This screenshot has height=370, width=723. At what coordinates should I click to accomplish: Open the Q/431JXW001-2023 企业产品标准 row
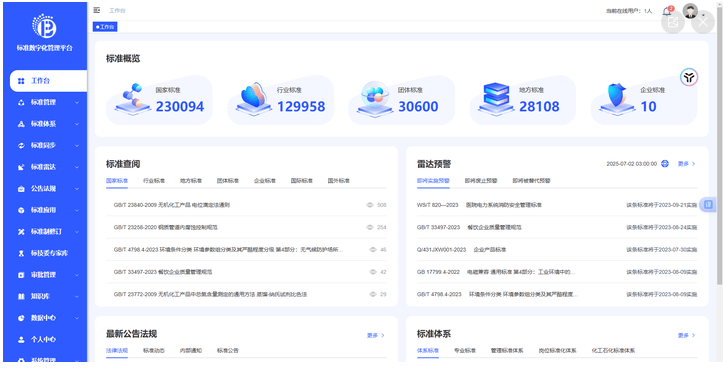tap(557, 250)
